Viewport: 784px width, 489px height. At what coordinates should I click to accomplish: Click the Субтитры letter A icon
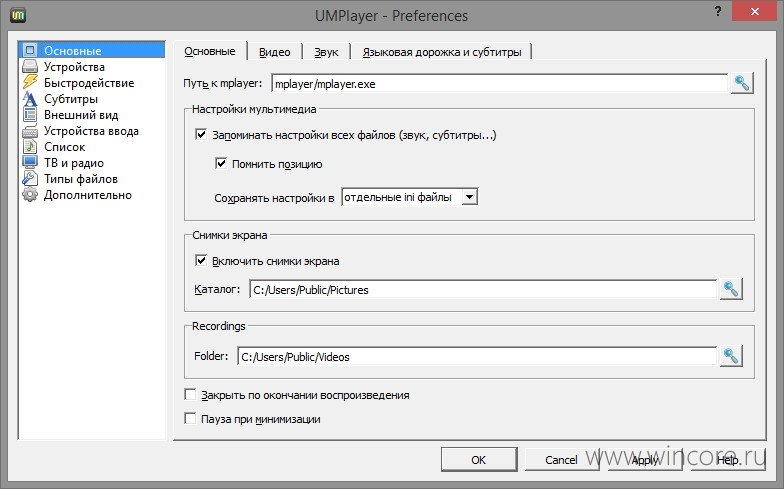tap(30, 98)
